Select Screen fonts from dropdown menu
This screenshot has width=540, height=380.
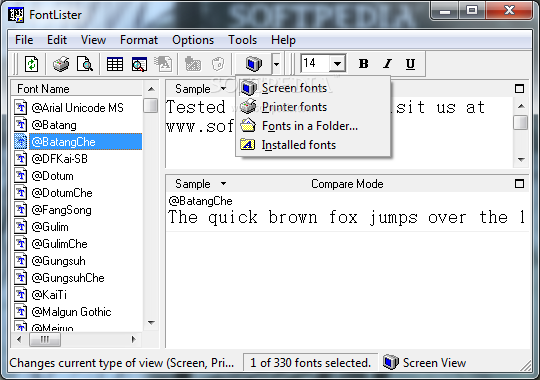[x=313, y=88]
